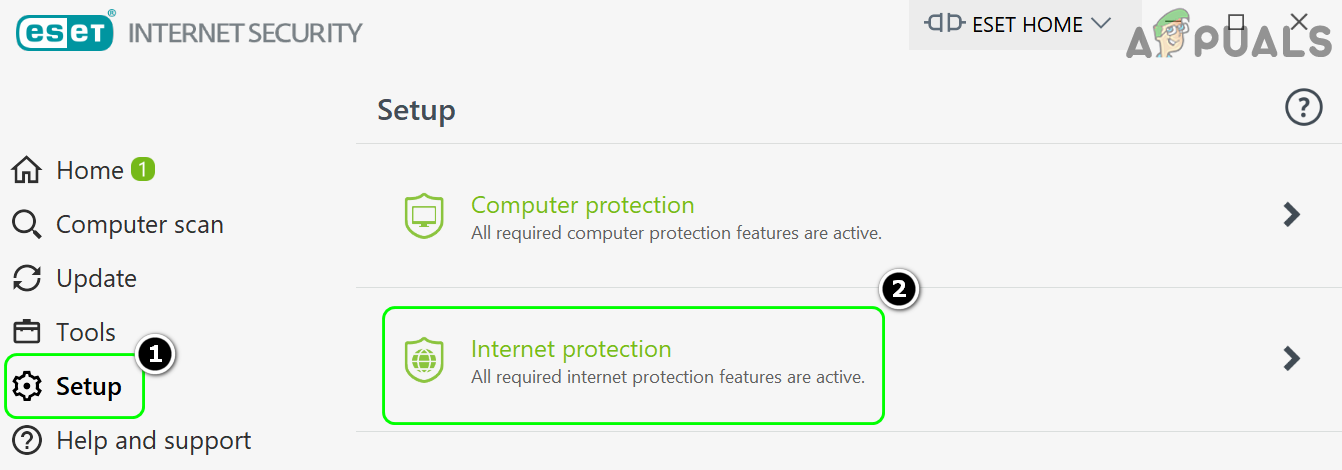
Task: Open the Internet protection title link
Action: pyautogui.click(x=571, y=349)
